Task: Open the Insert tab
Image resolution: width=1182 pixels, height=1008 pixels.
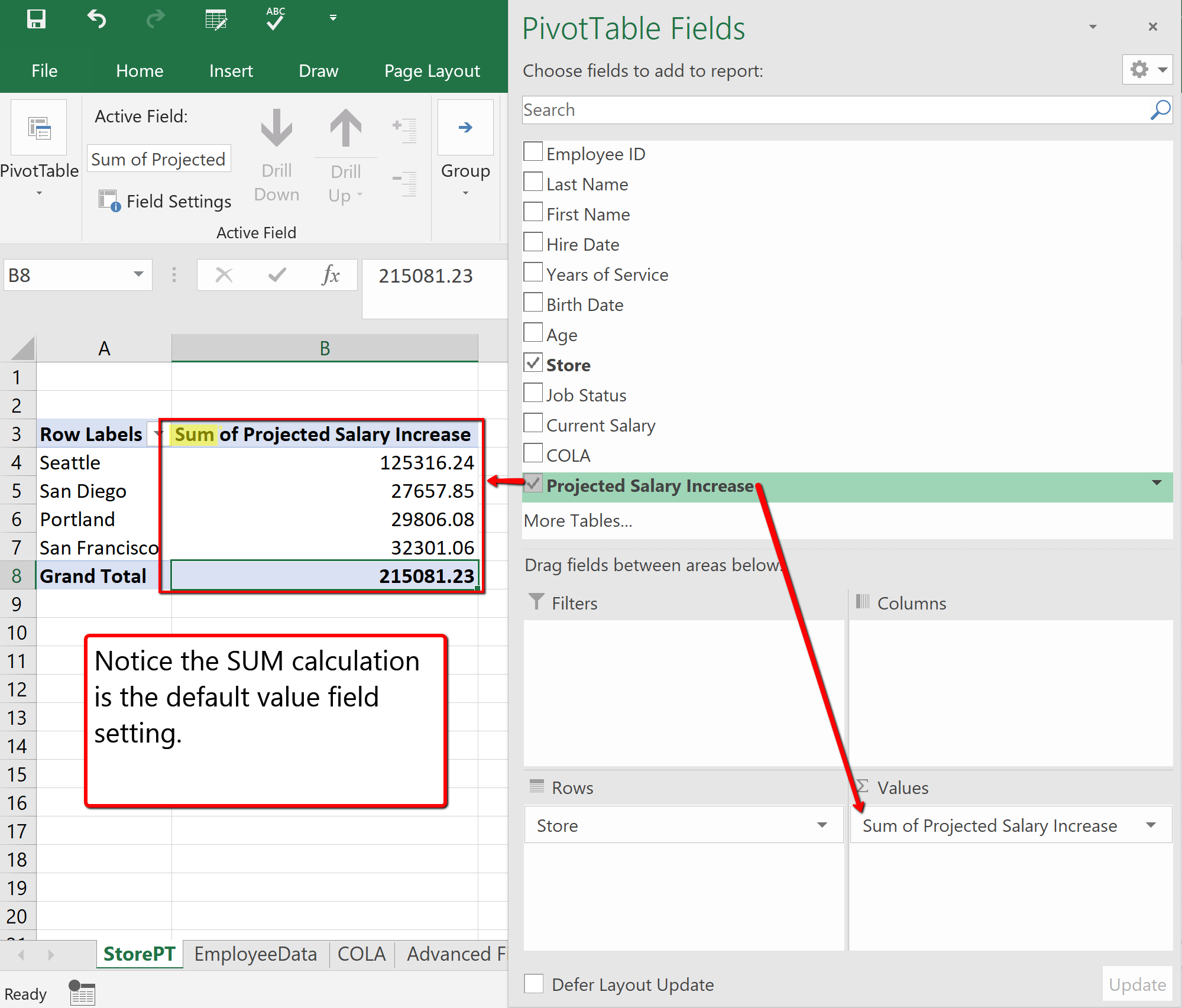Action: click(231, 71)
